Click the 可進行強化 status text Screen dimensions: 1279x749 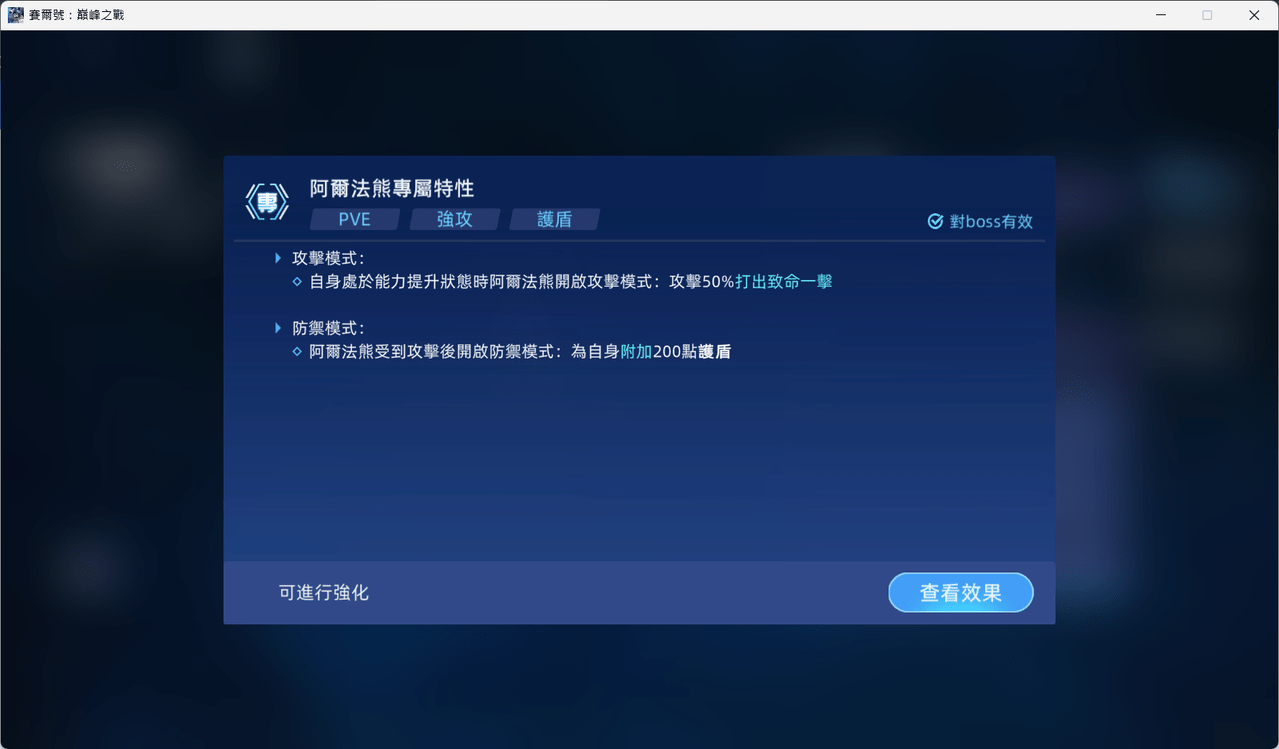(x=324, y=593)
